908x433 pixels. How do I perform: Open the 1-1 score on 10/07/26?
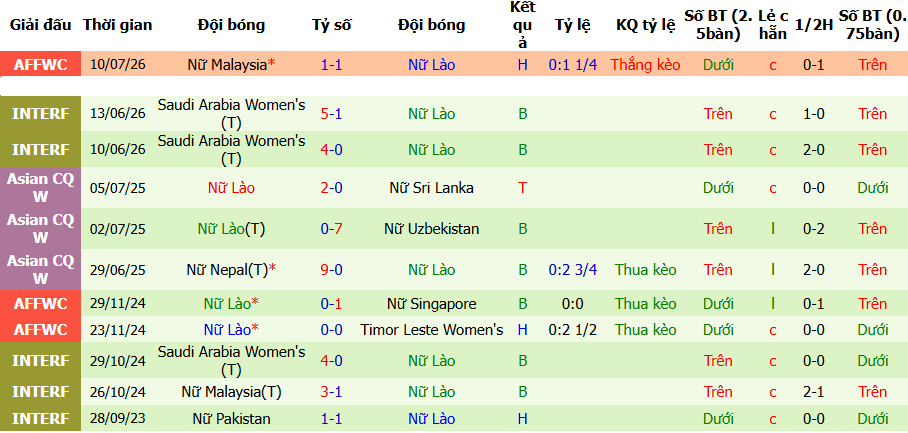point(331,65)
